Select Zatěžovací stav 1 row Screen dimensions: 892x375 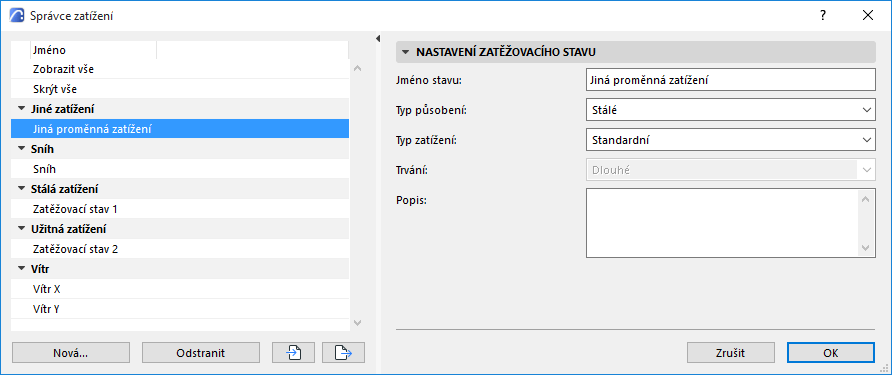pos(180,209)
